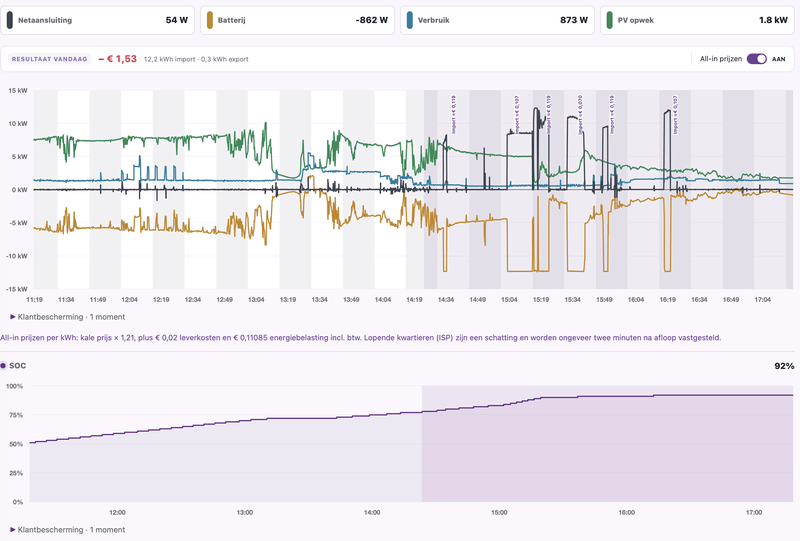Viewport: 800px width, 541px height.
Task: Click the 15 kW axis label
Action: (18, 91)
